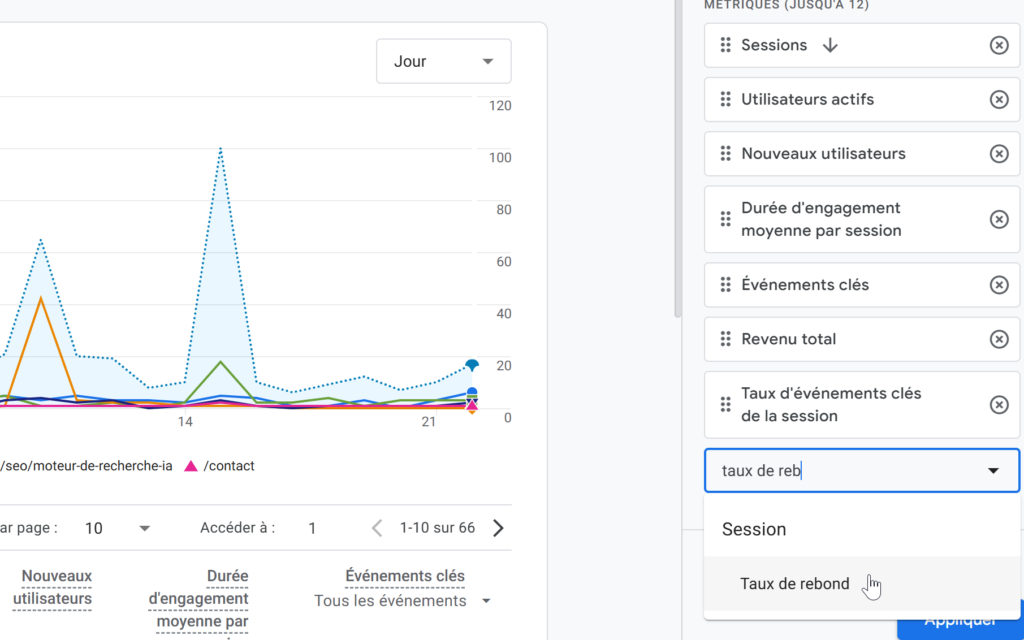The width and height of the screenshot is (1024, 640).
Task: Remove the Revenu total metric
Action: pyautogui.click(x=999, y=339)
